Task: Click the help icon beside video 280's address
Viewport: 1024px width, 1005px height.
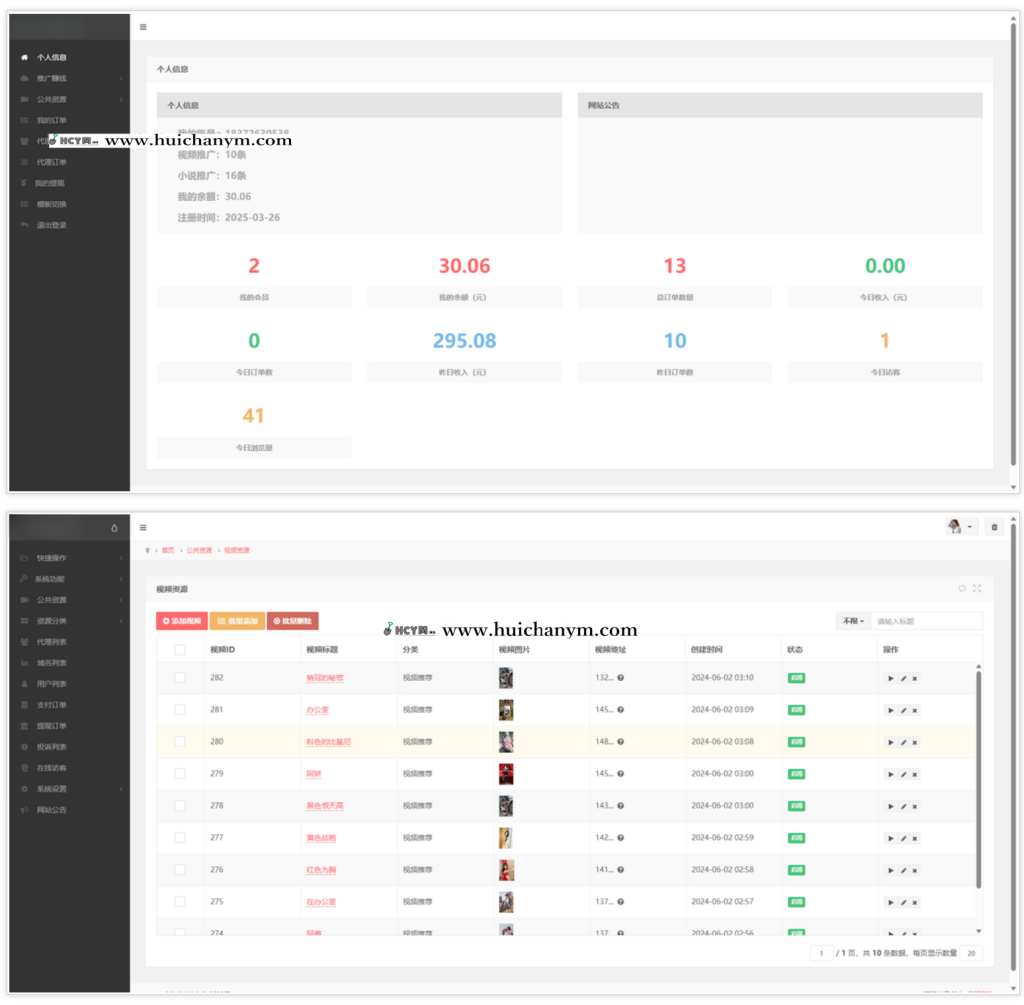Action: tap(621, 742)
